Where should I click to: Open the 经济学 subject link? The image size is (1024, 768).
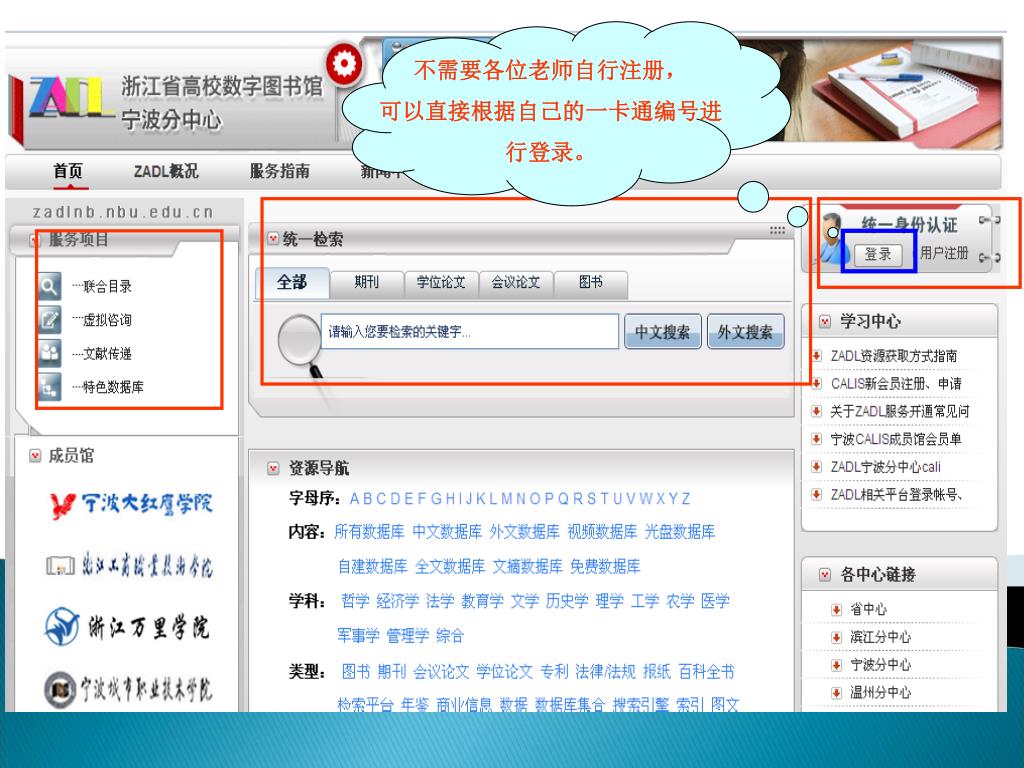[x=397, y=601]
